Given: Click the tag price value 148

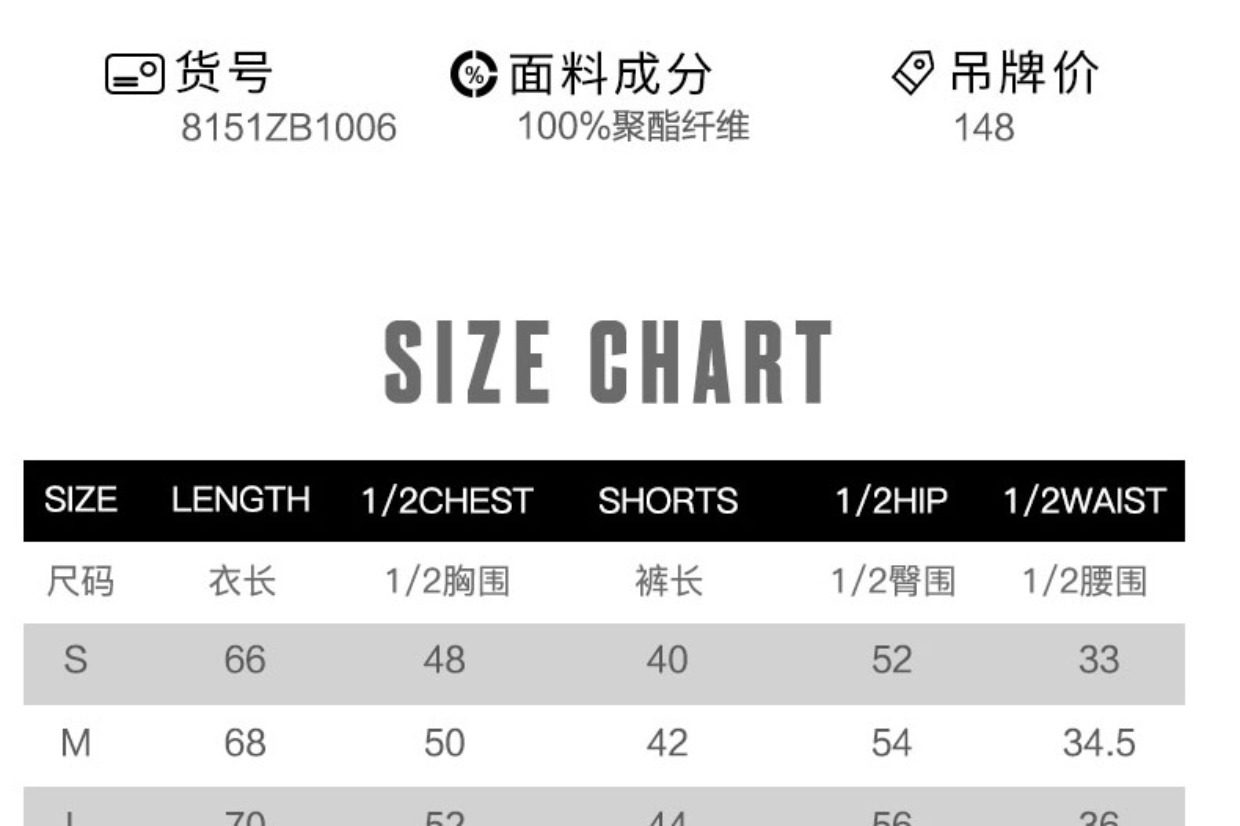Looking at the screenshot, I should click(x=983, y=128).
